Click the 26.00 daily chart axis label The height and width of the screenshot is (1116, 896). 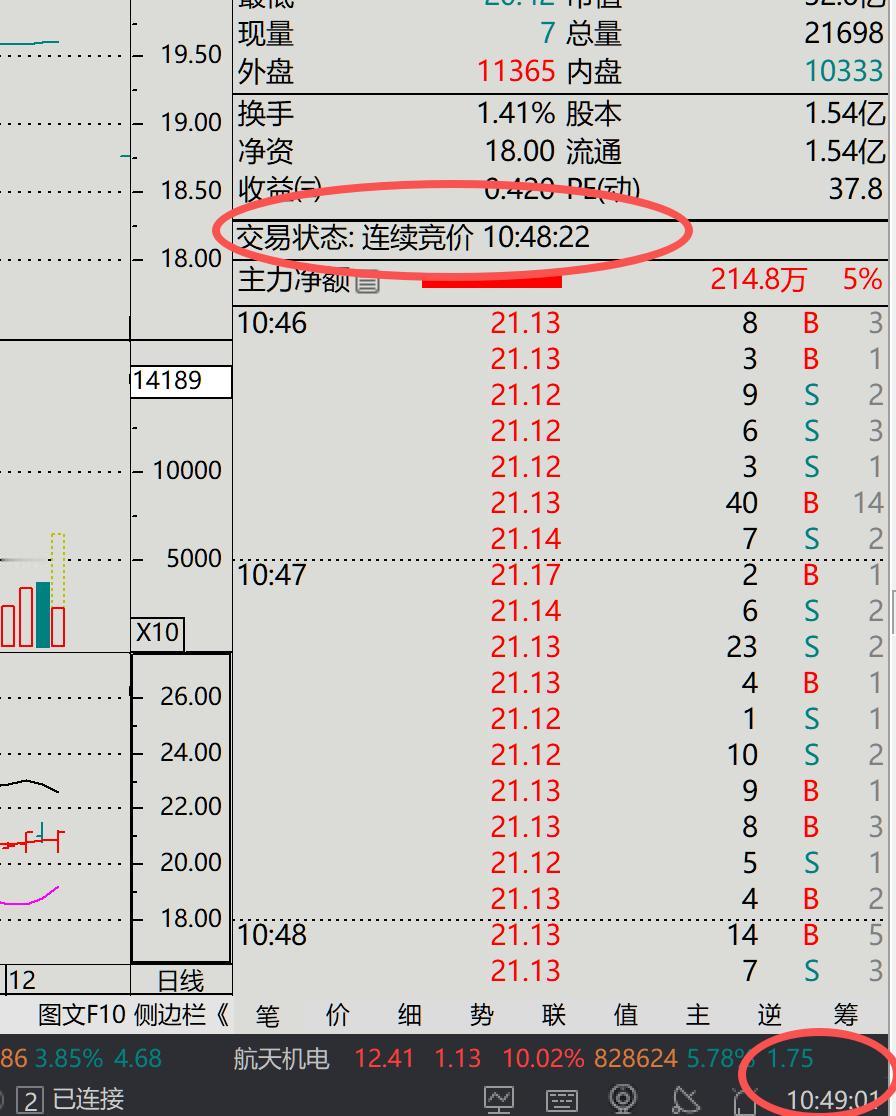coord(191,696)
